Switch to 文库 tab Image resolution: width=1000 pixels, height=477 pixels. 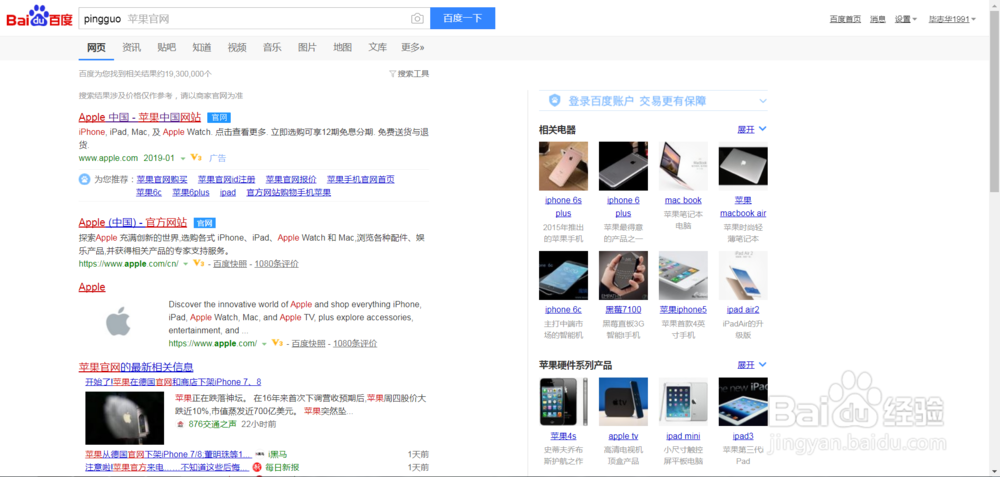(x=378, y=47)
